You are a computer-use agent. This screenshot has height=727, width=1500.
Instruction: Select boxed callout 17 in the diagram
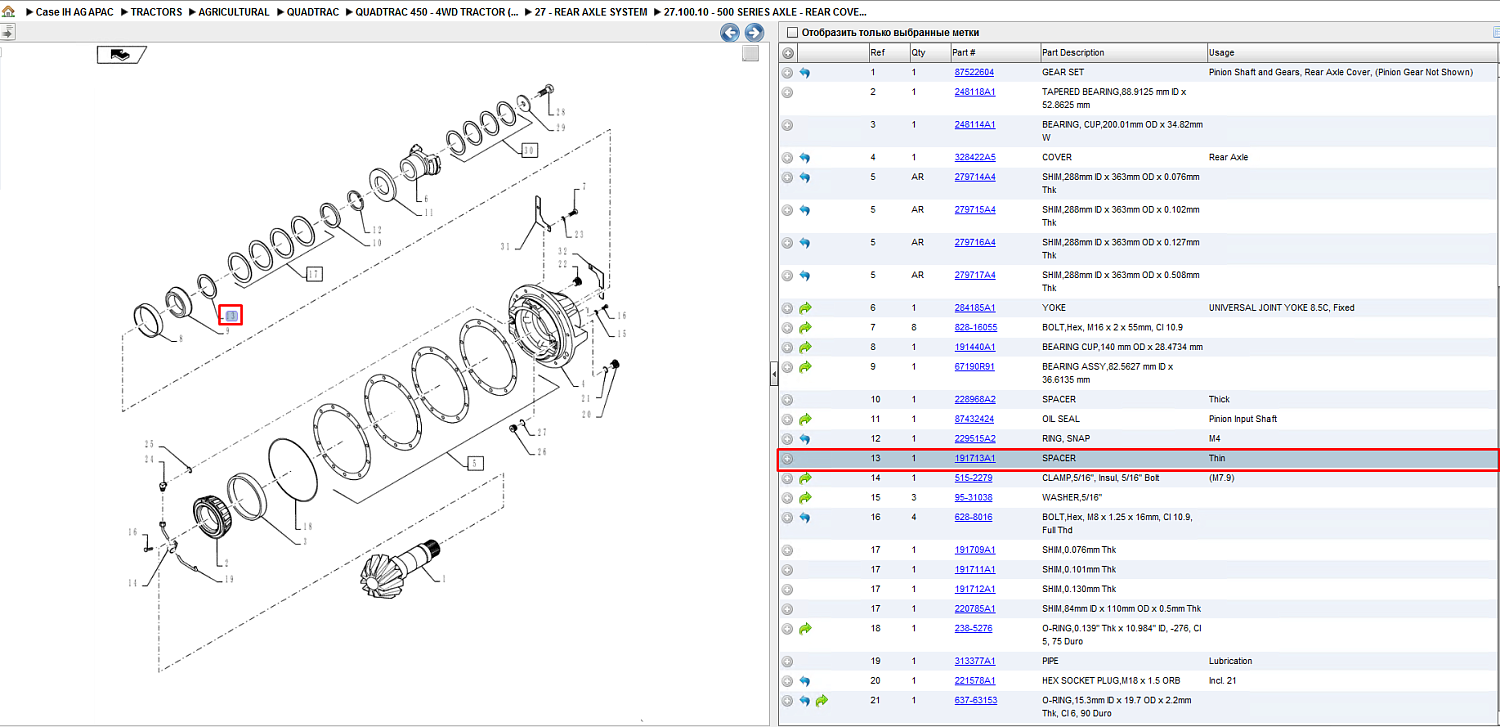[313, 274]
